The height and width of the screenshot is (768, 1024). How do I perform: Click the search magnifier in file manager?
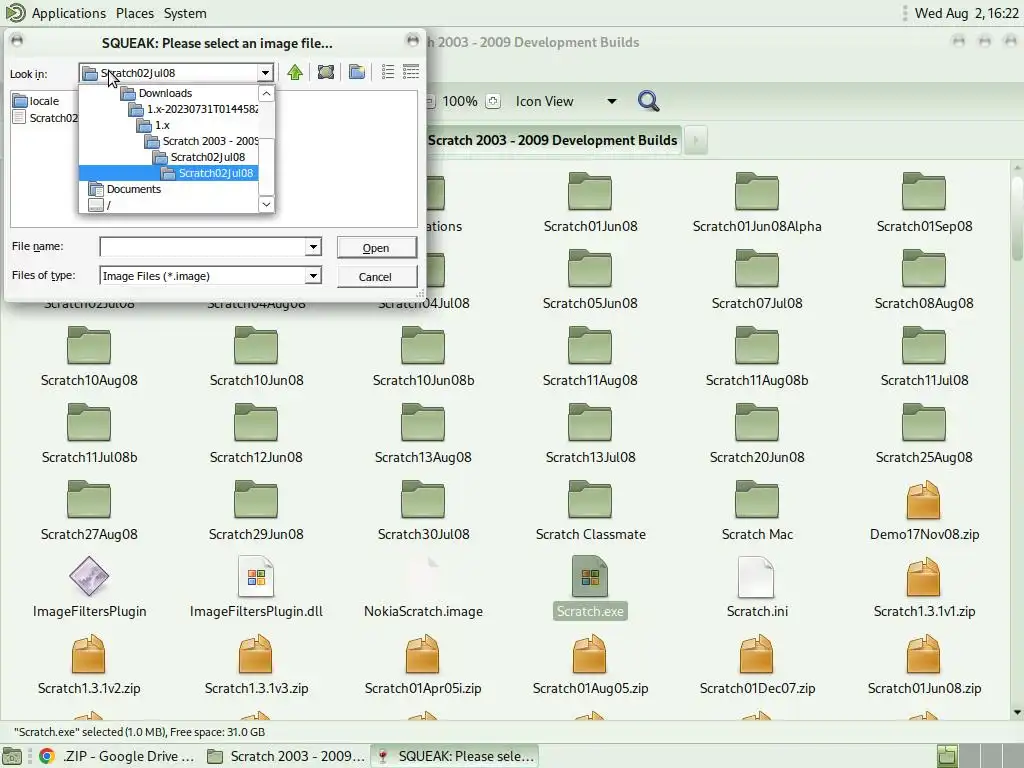(648, 101)
